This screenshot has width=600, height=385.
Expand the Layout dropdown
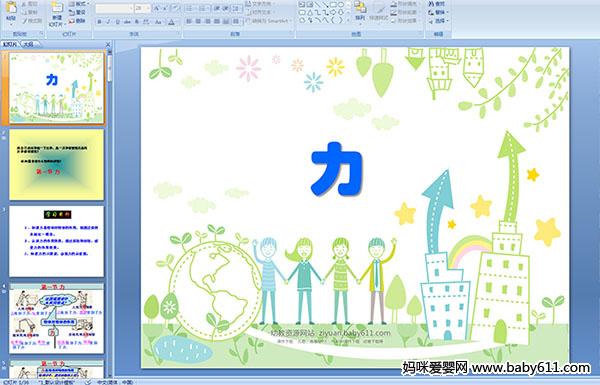tap(79, 4)
